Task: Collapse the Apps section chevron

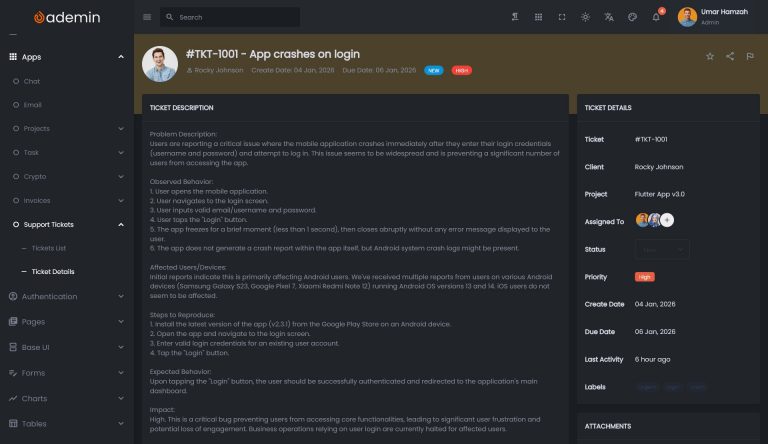Action: 120,57
